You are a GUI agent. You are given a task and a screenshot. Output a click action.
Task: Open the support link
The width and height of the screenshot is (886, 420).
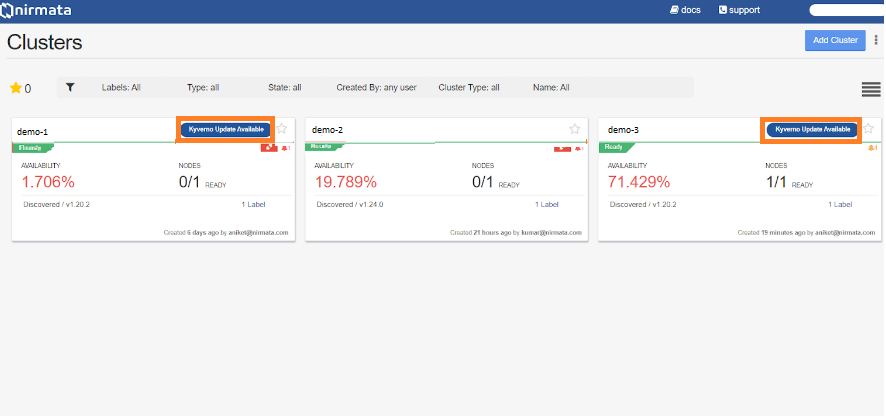[x=739, y=10]
